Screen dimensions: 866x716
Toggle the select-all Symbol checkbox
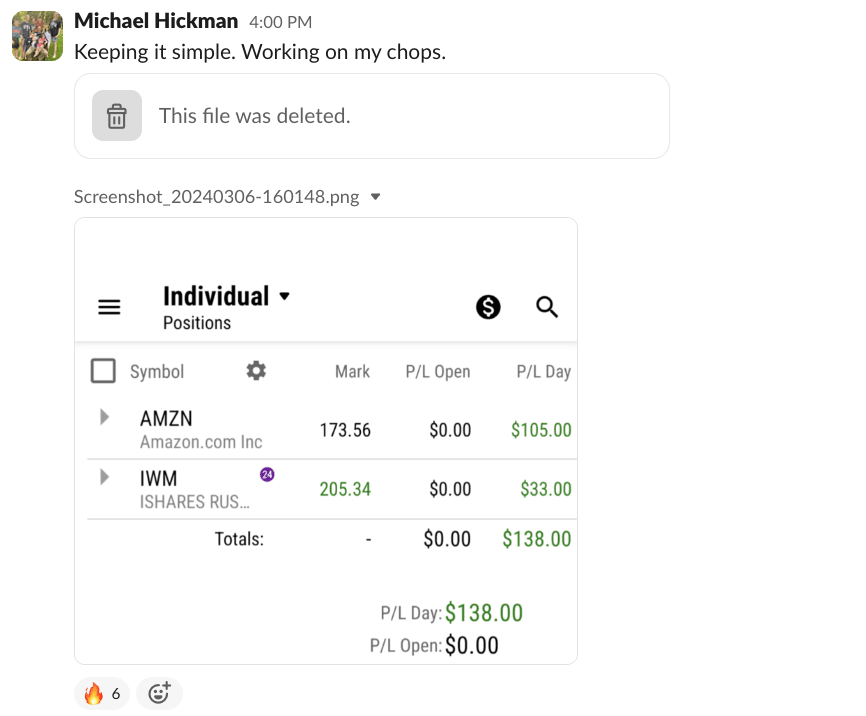[x=103, y=371]
